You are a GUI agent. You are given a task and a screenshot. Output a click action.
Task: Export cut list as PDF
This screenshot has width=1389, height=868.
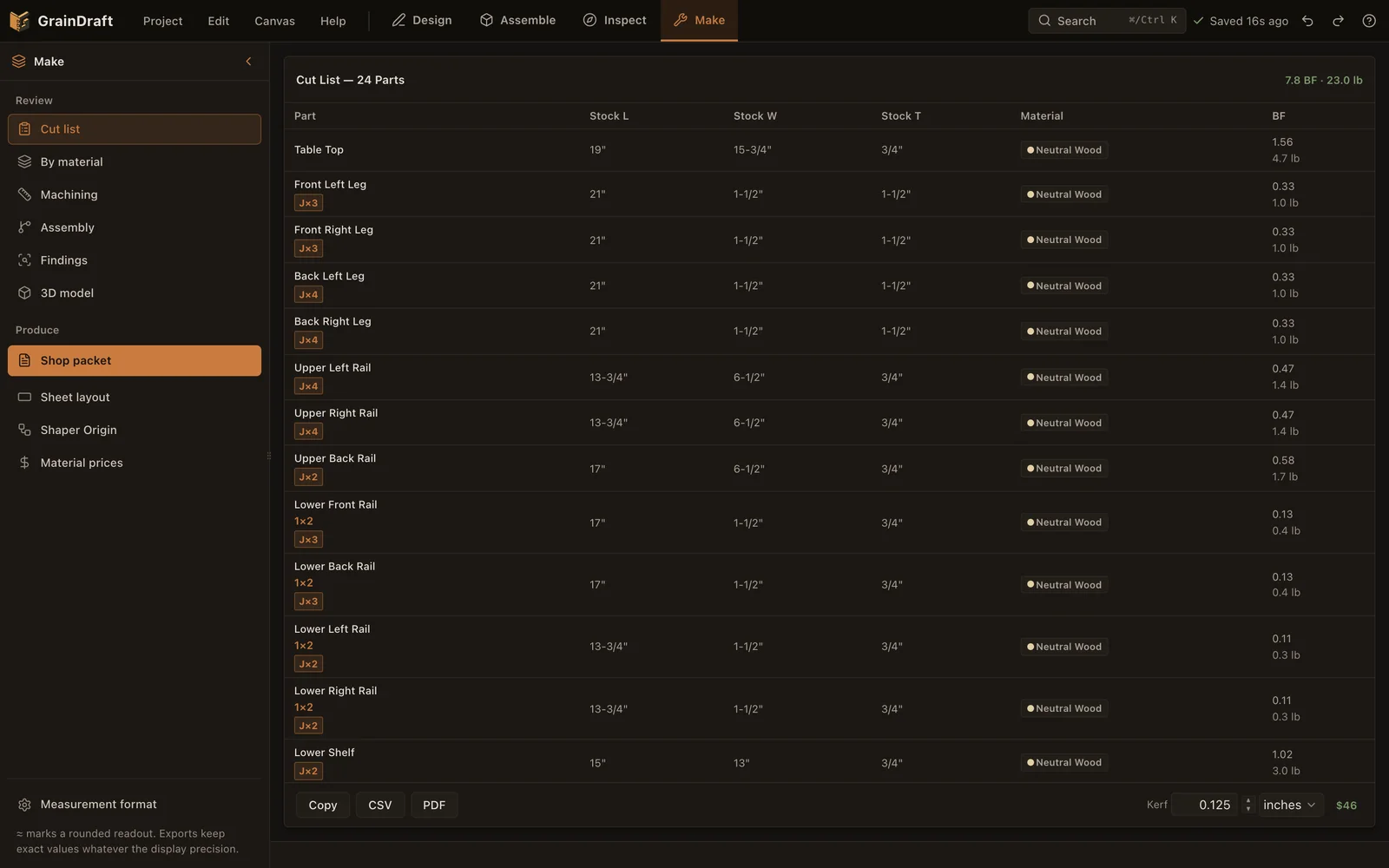[x=434, y=806]
